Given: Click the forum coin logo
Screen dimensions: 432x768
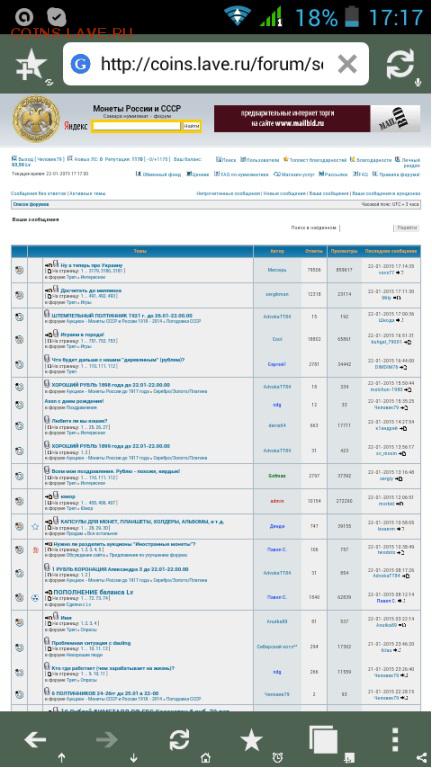Looking at the screenshot, I should coord(36,119).
